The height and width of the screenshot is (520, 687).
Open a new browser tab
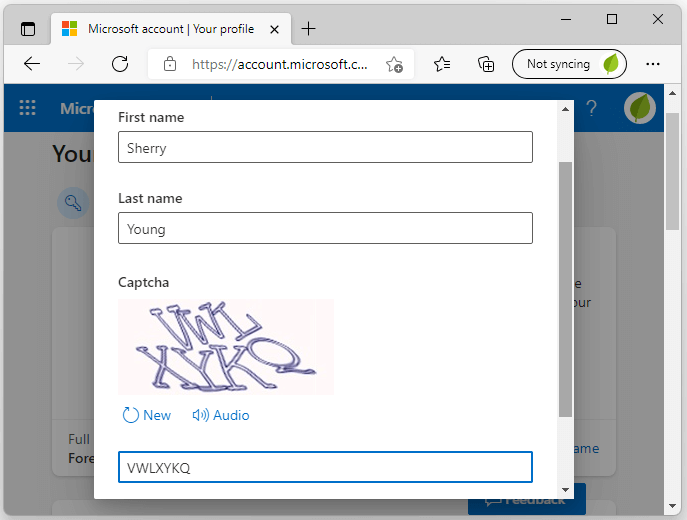308,29
